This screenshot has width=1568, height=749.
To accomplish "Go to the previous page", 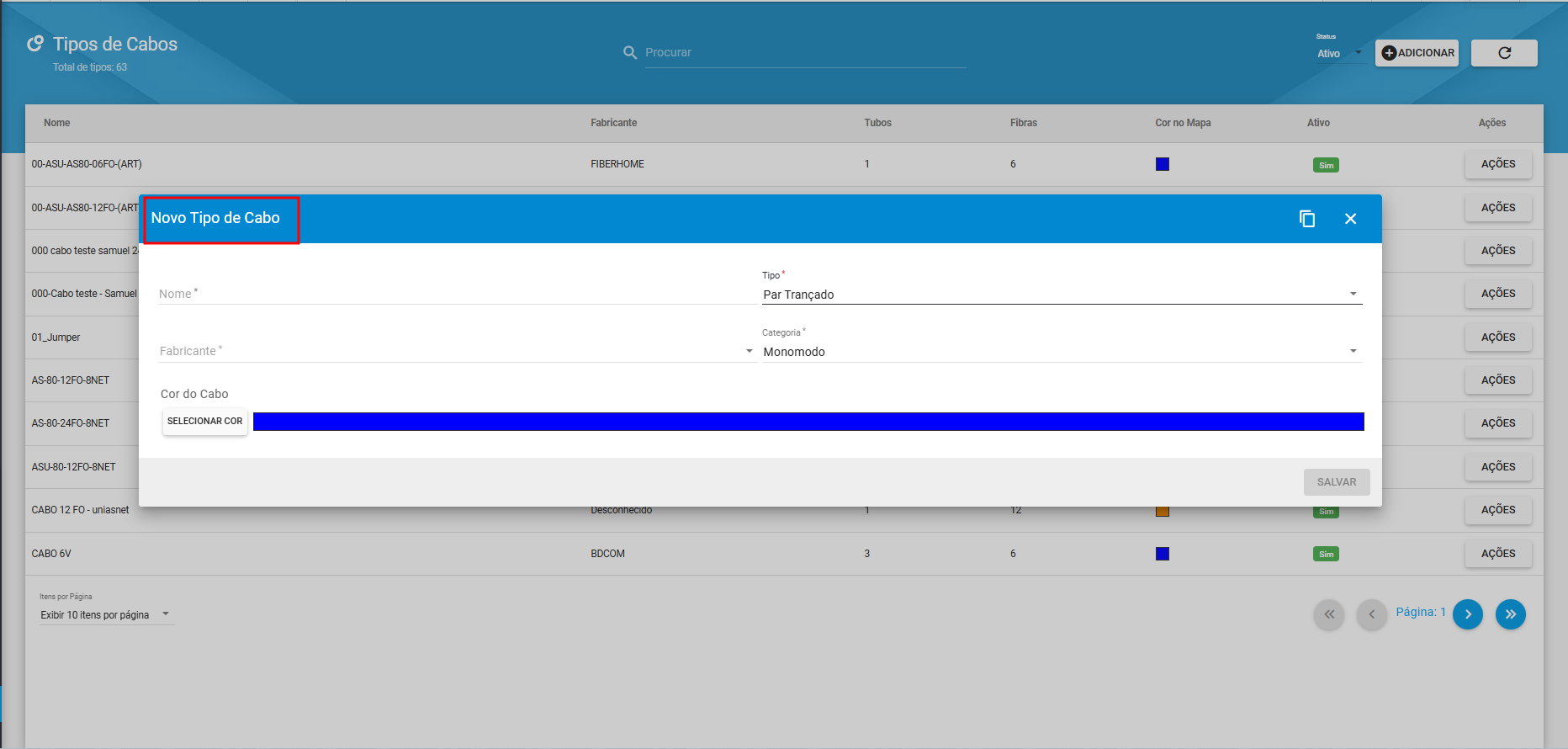I will (1371, 614).
